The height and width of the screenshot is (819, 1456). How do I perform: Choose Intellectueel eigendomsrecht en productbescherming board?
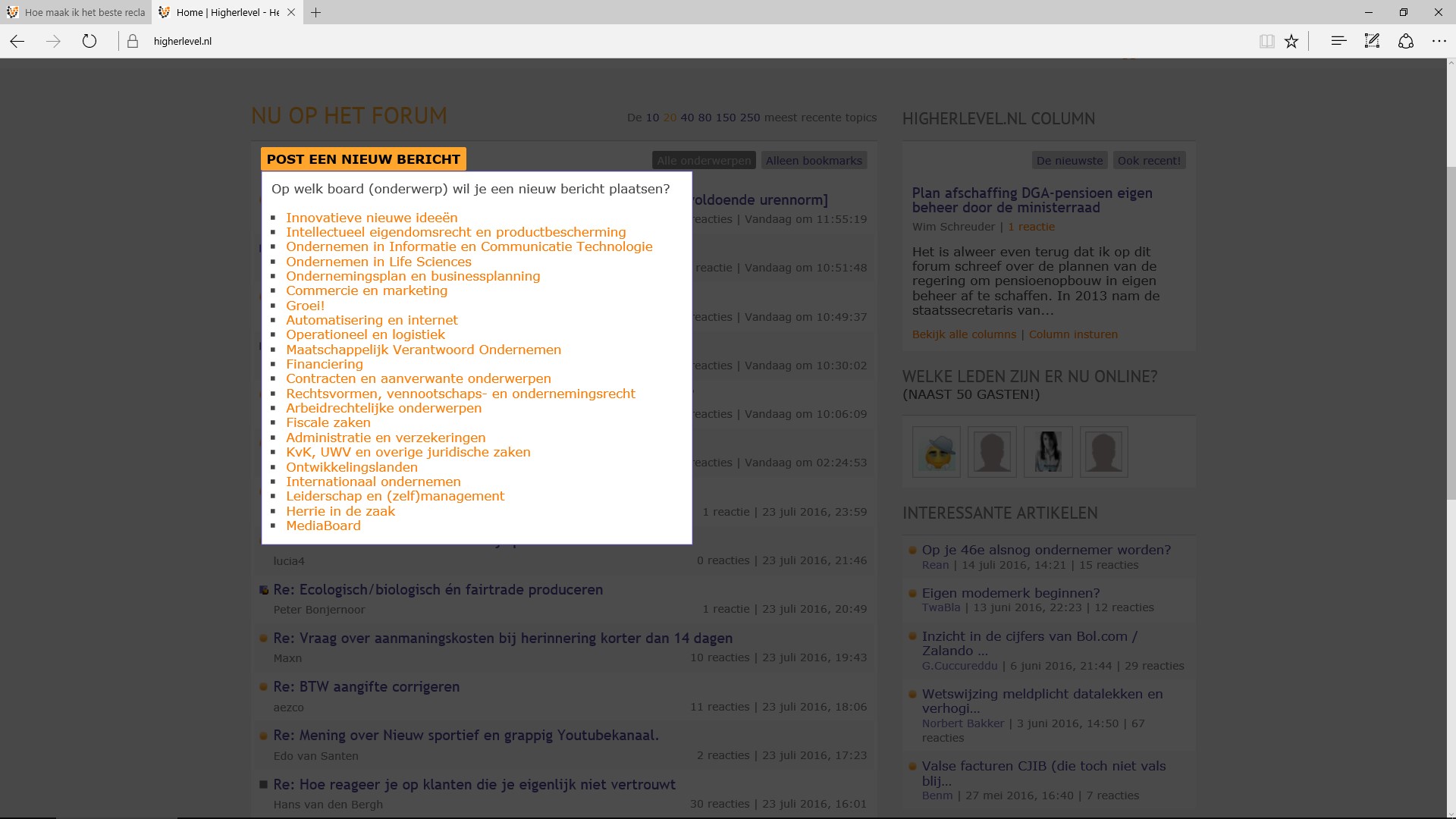point(456,232)
